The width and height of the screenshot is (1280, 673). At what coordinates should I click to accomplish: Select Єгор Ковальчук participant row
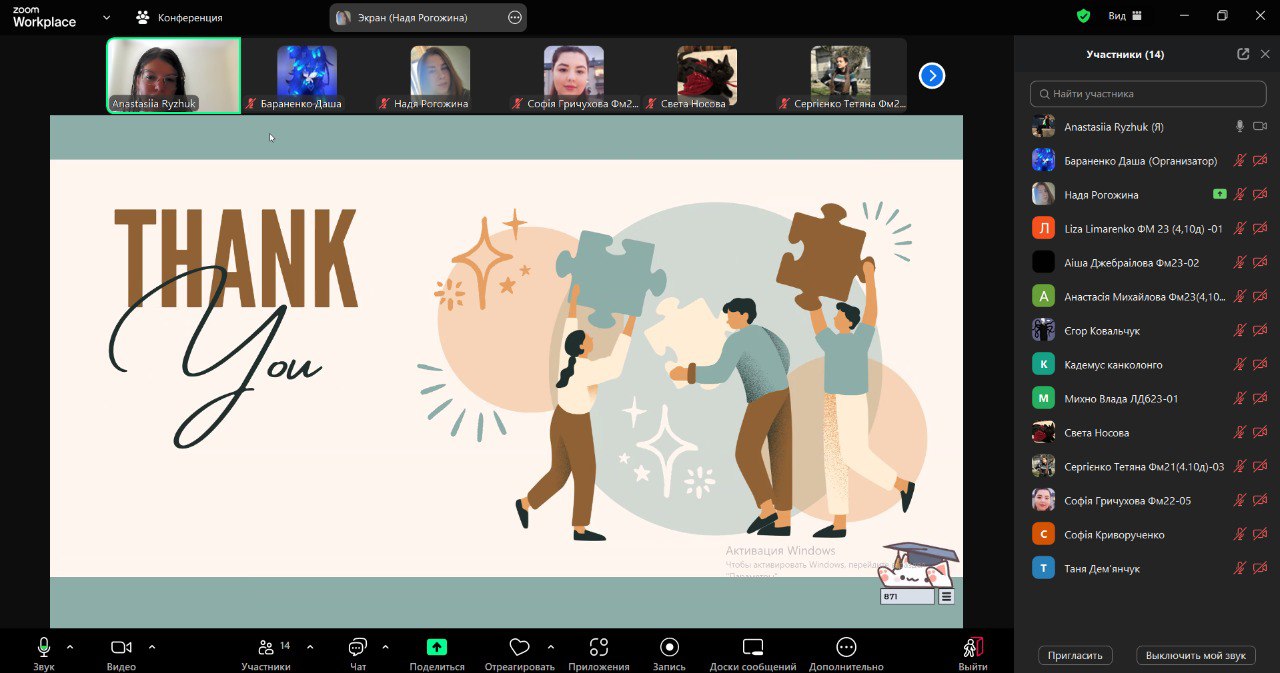(1147, 330)
